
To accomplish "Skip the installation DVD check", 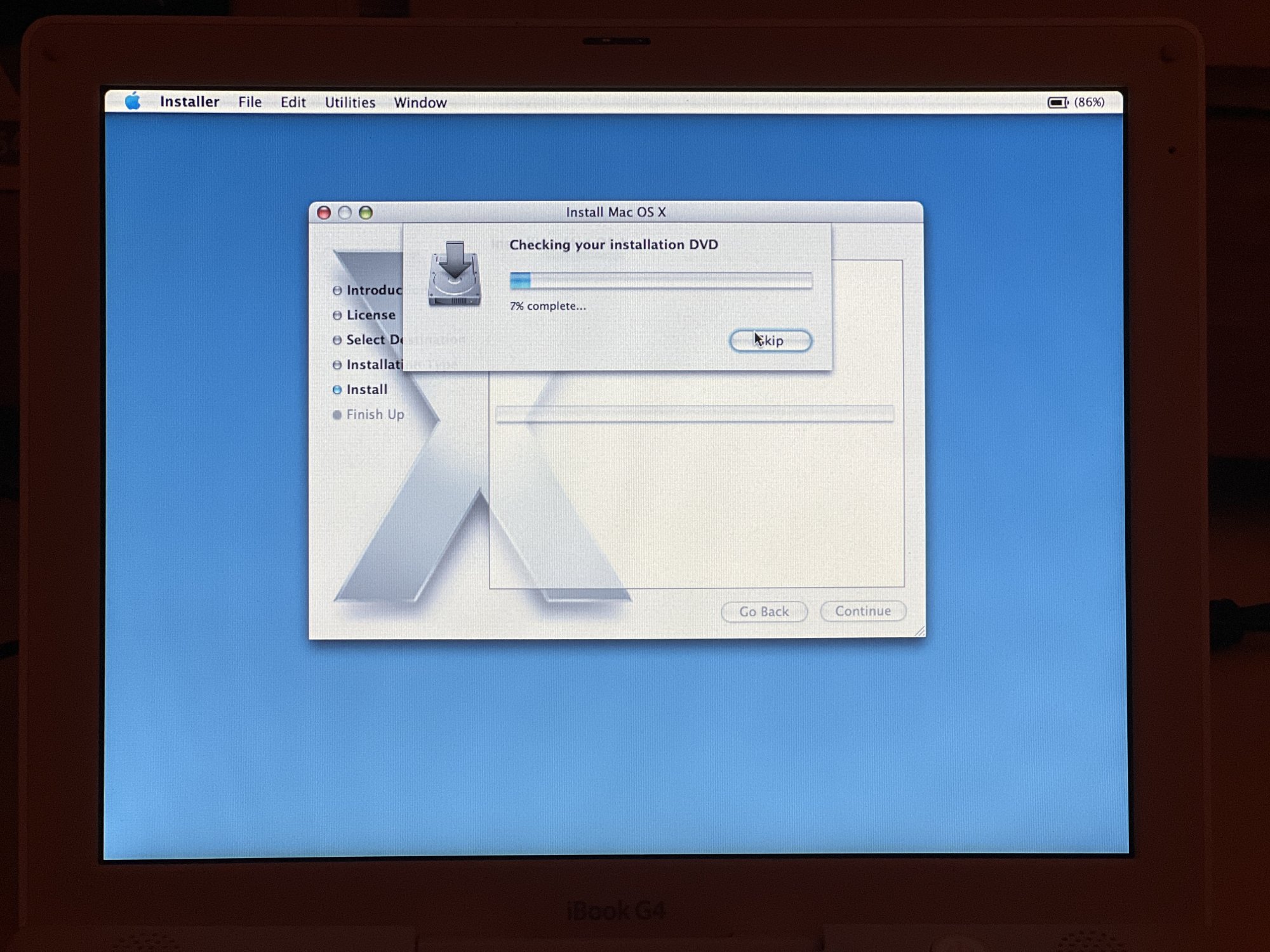I will [x=770, y=341].
